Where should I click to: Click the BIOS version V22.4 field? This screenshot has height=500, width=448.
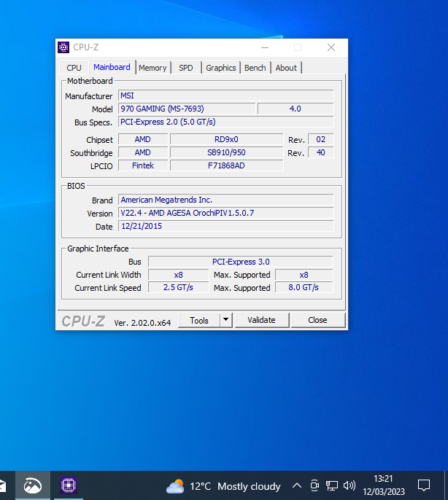point(226,213)
